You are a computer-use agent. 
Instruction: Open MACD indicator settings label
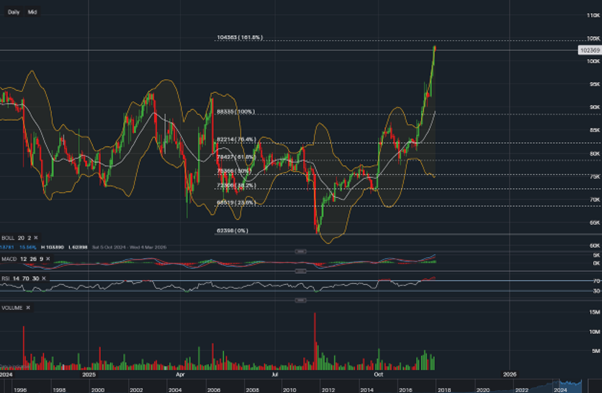pyautogui.click(x=9, y=259)
